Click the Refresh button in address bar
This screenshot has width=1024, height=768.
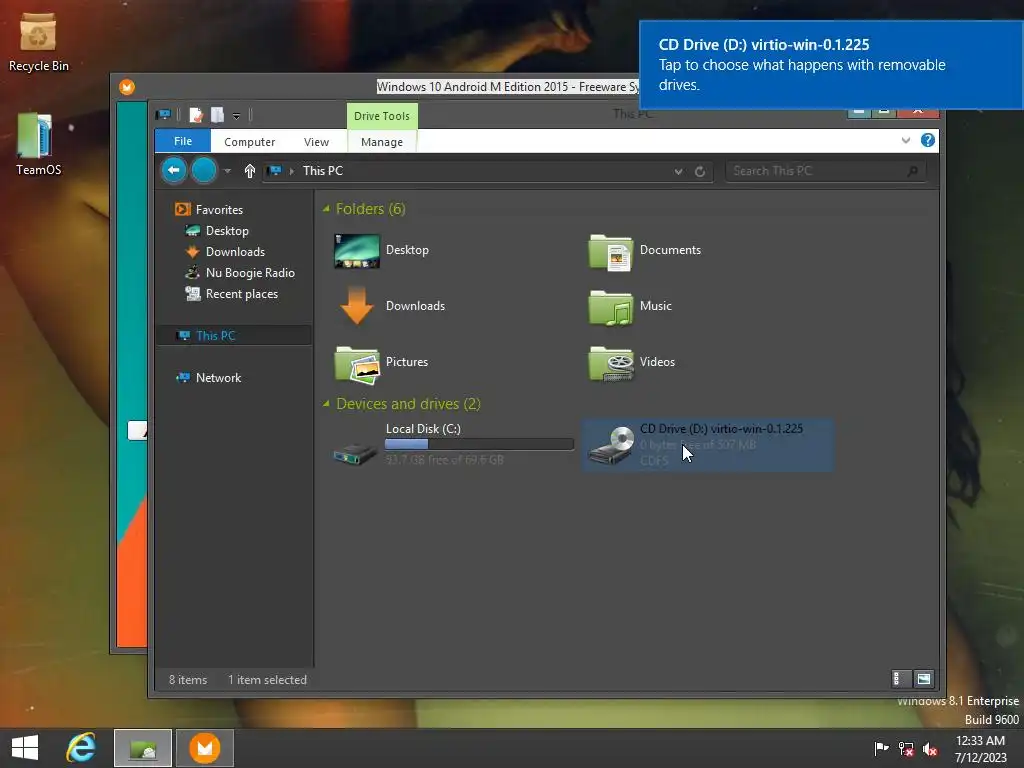pos(699,171)
